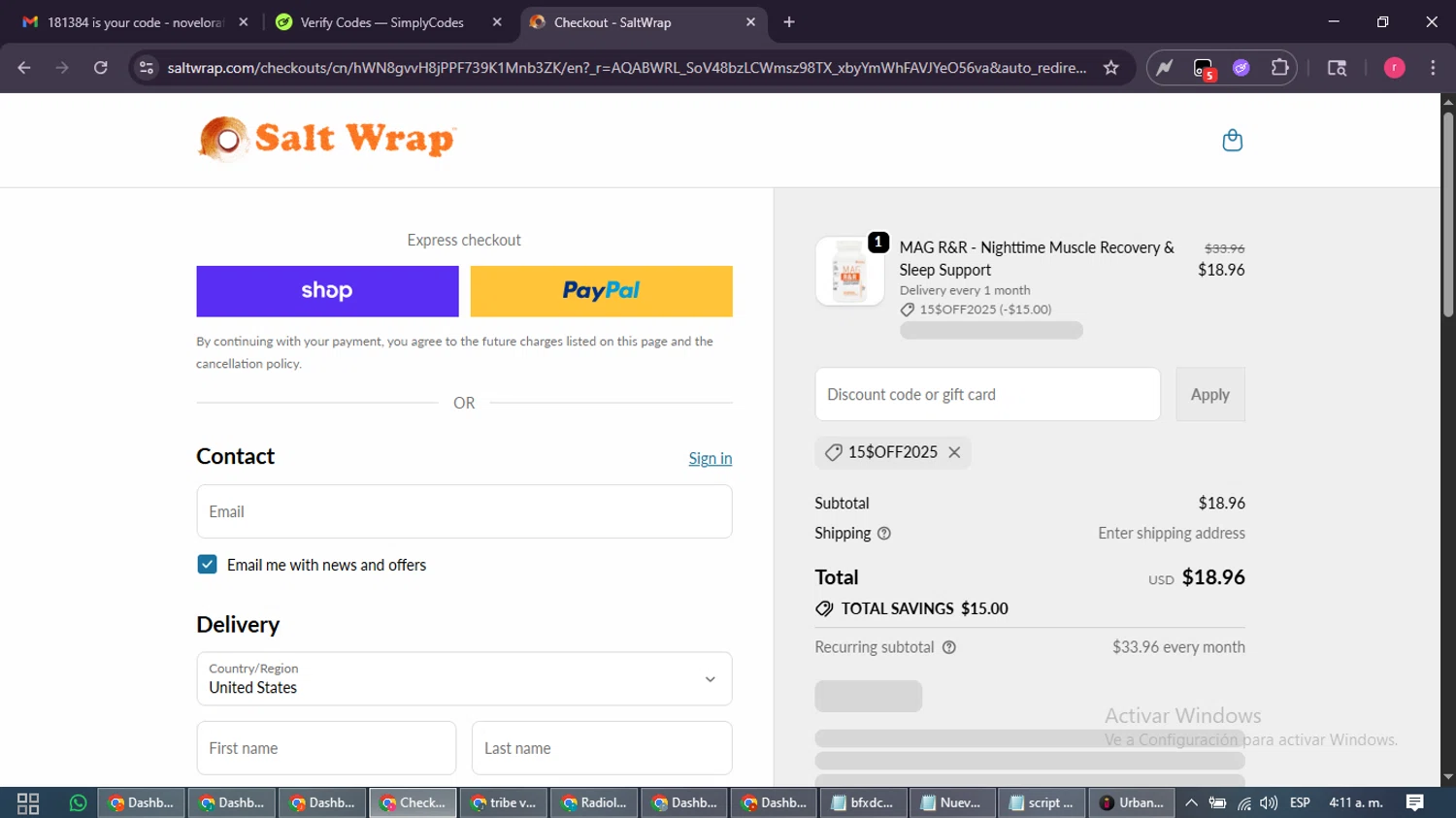
Task: Go back to the previous page
Action: (x=24, y=68)
